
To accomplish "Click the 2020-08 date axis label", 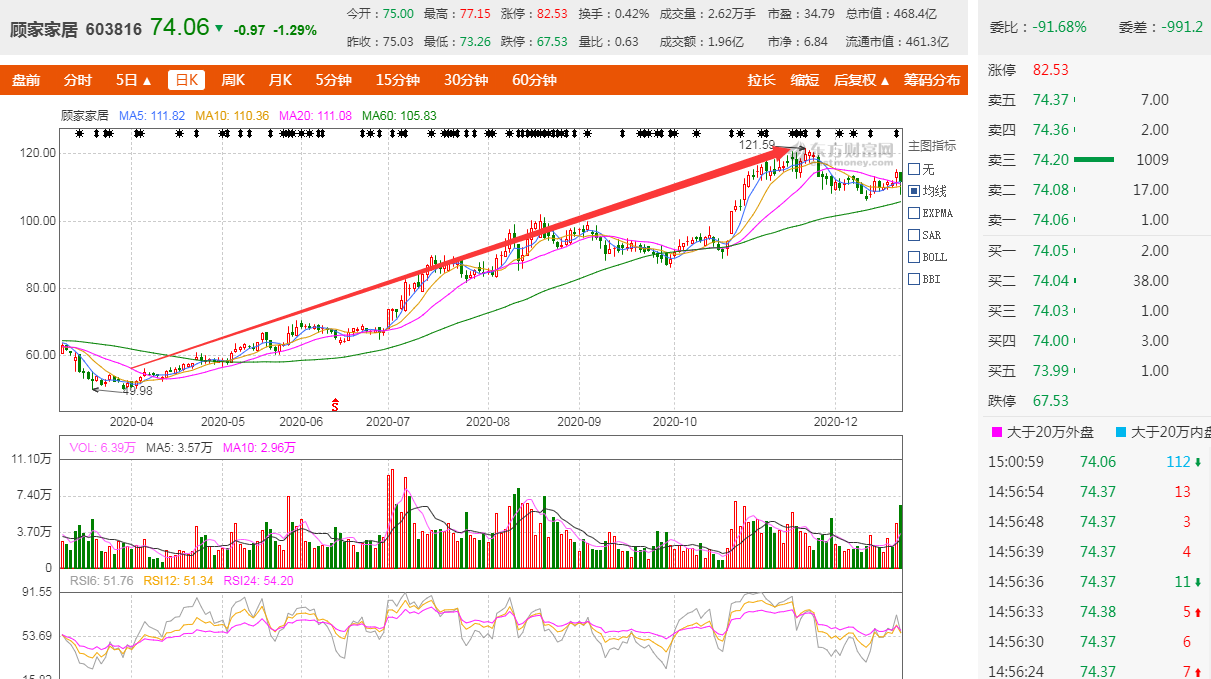I will pyautogui.click(x=488, y=422).
